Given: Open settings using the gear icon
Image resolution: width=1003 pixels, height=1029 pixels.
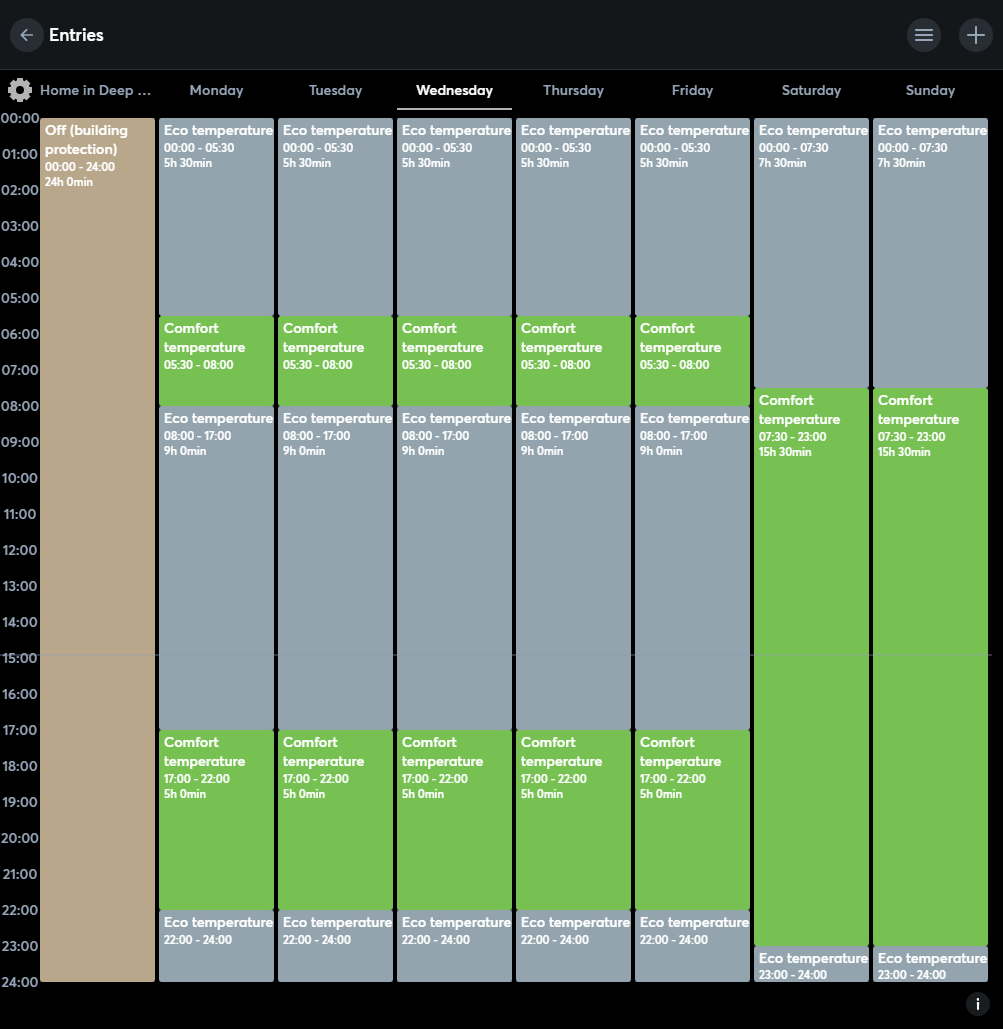Looking at the screenshot, I should 19,90.
